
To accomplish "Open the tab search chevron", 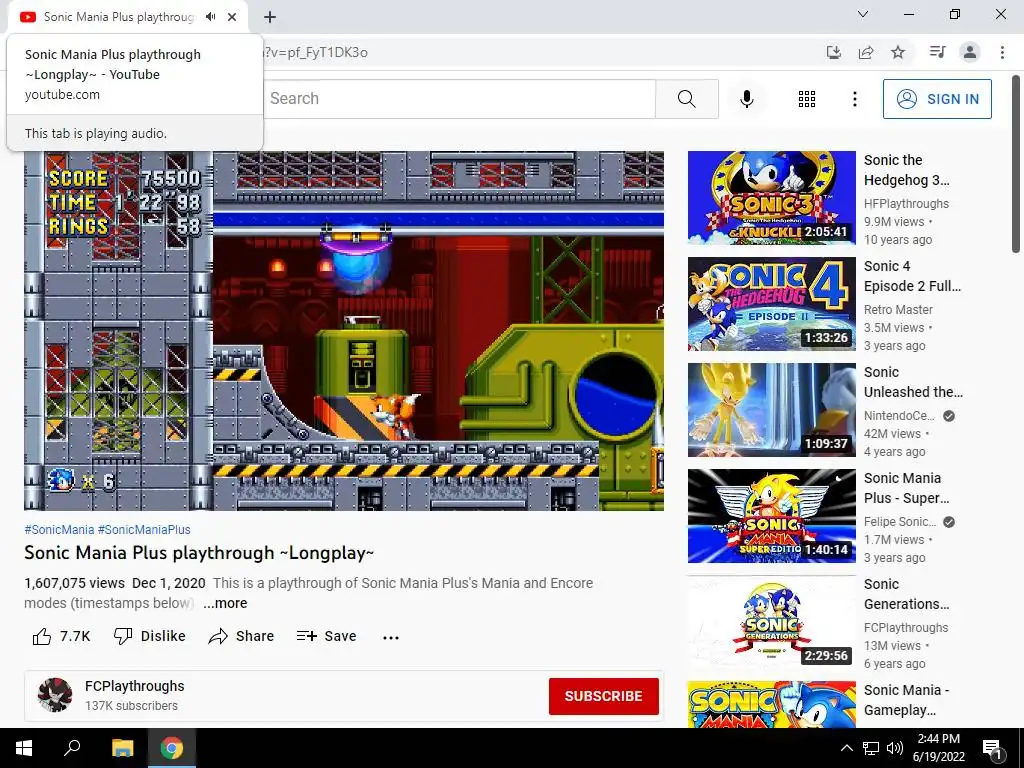I will coord(863,14).
